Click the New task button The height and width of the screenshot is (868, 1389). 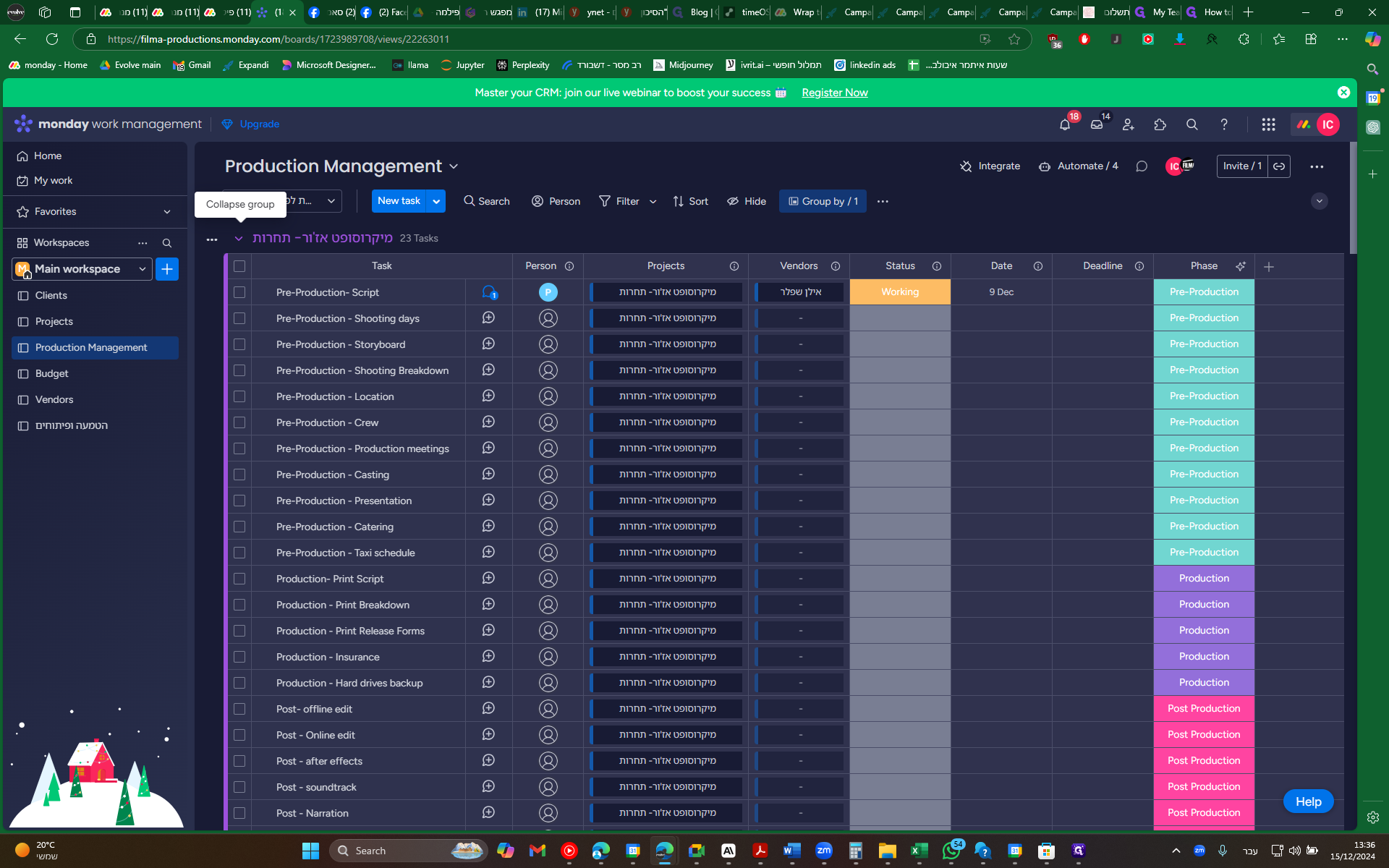coord(399,201)
